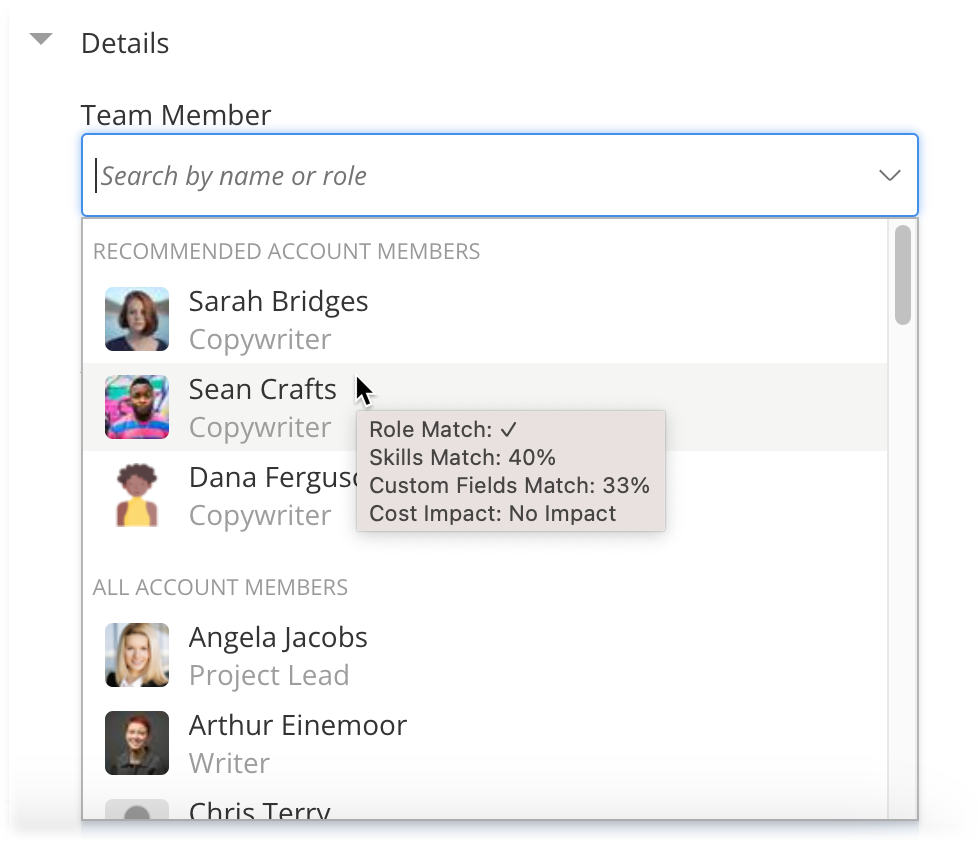
Task: Click Sean Crafts' avatar image
Action: tap(137, 407)
